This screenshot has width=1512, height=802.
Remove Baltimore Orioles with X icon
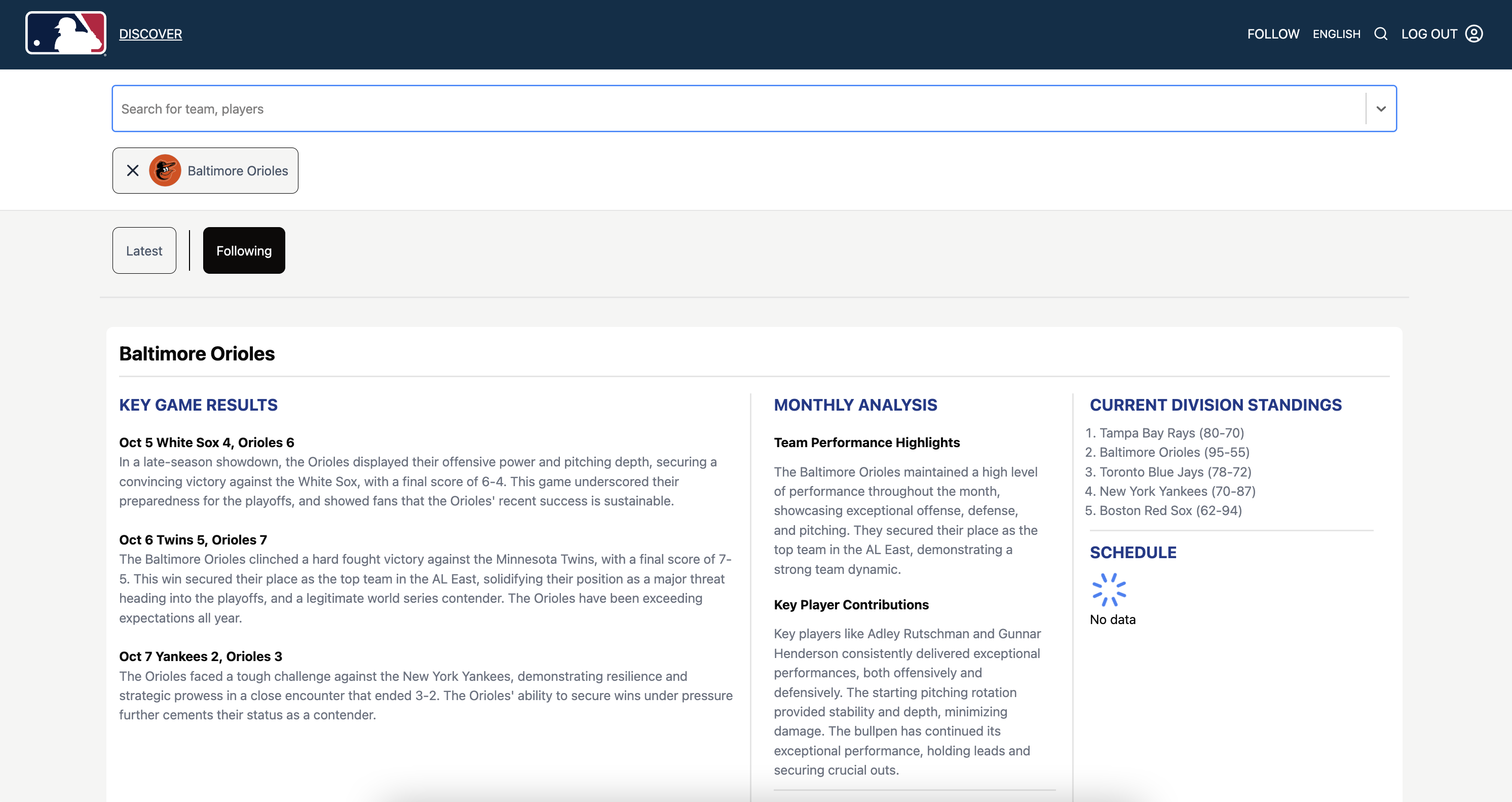pyautogui.click(x=133, y=171)
